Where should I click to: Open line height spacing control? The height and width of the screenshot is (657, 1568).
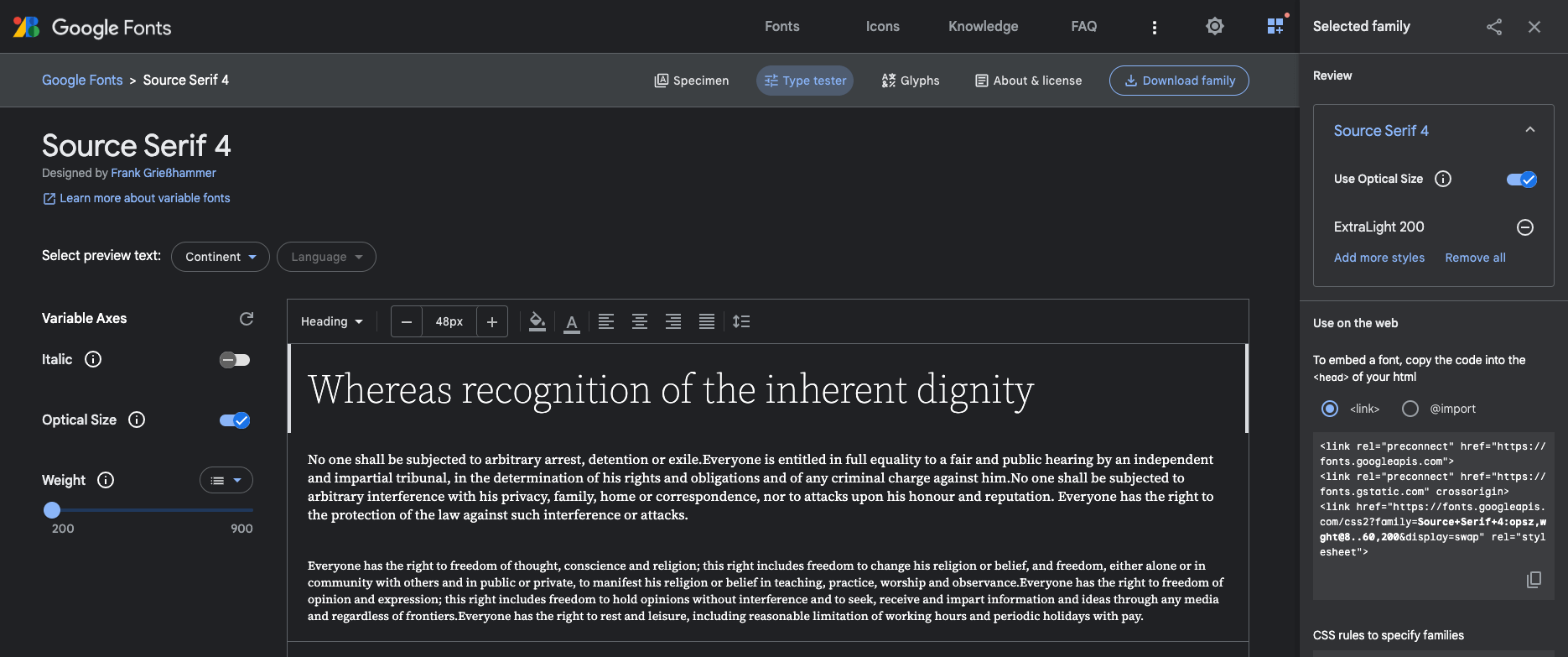[x=741, y=321]
